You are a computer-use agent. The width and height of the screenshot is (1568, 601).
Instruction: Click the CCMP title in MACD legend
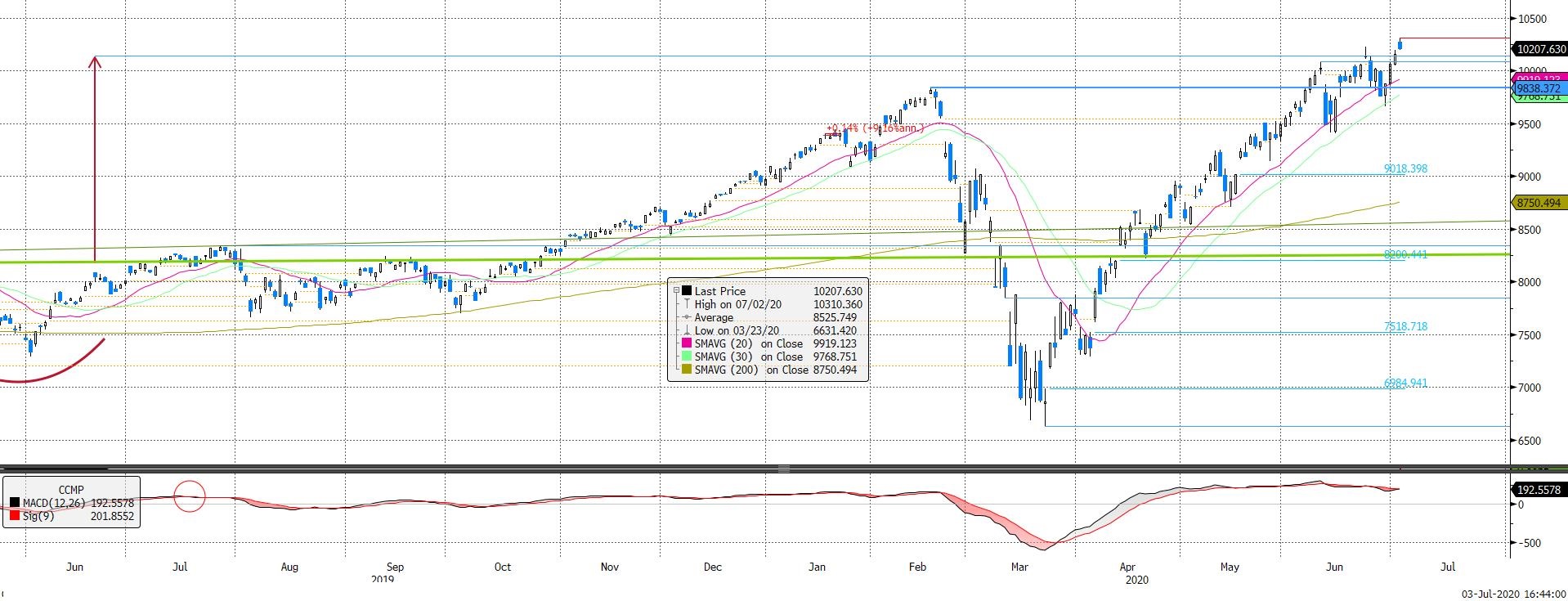71,491
